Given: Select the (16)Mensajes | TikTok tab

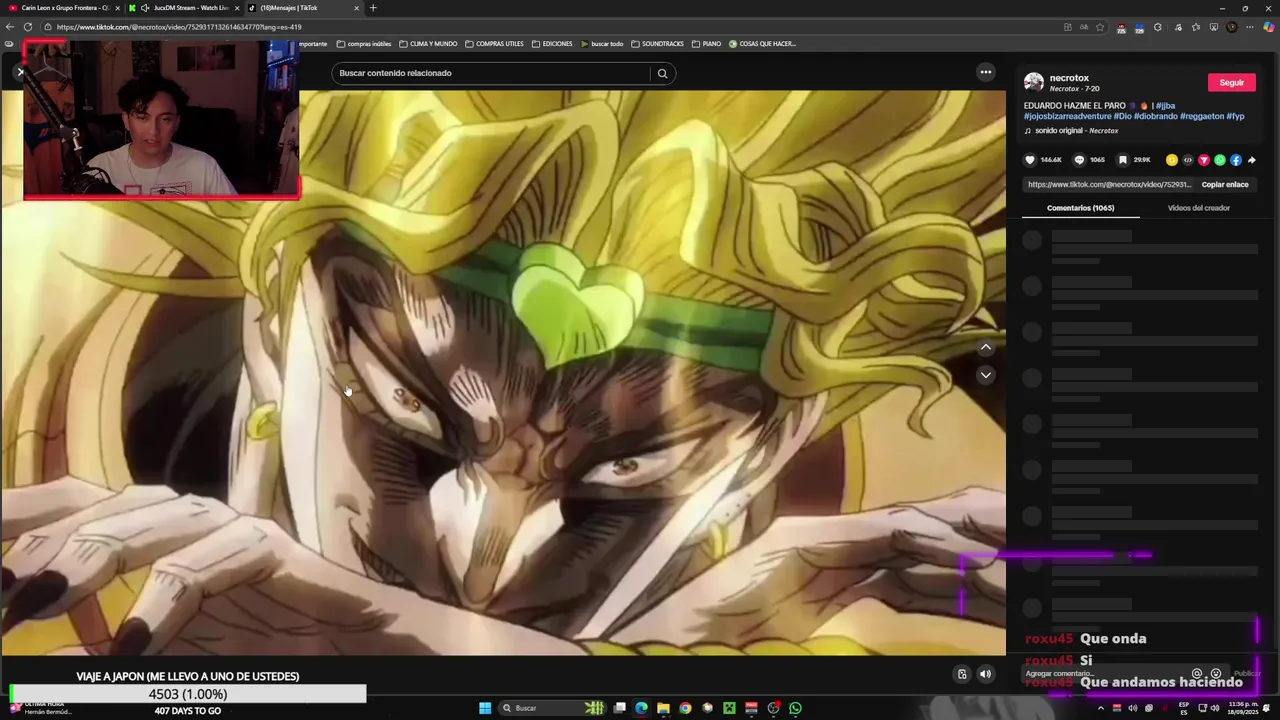Looking at the screenshot, I should click(304, 8).
